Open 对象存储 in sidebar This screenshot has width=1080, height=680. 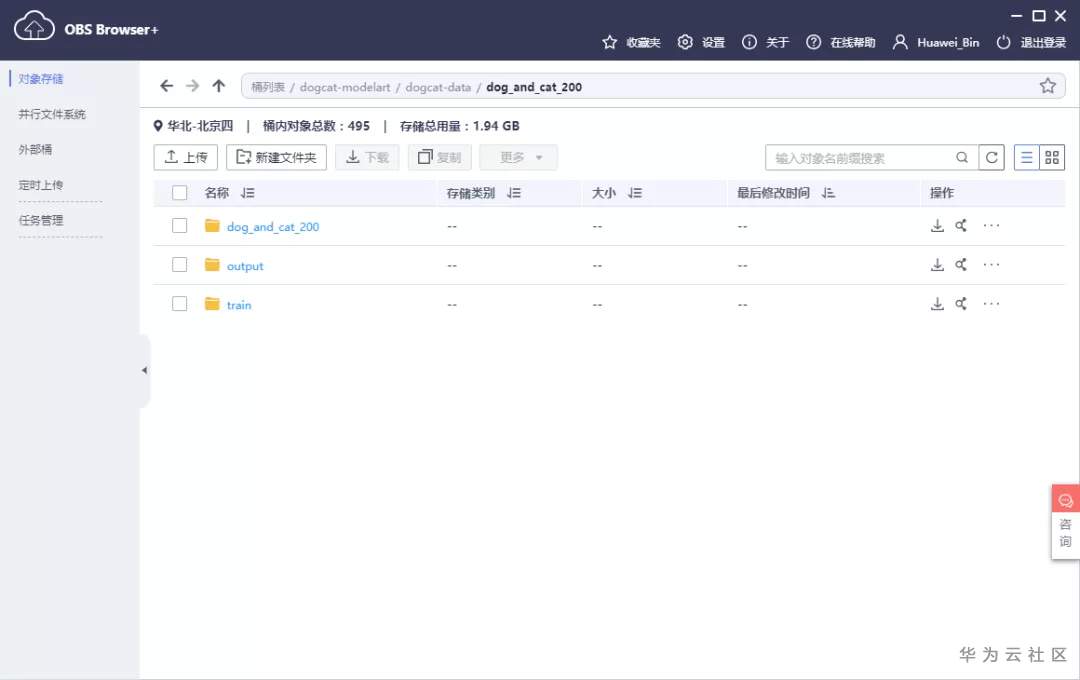(x=41, y=79)
